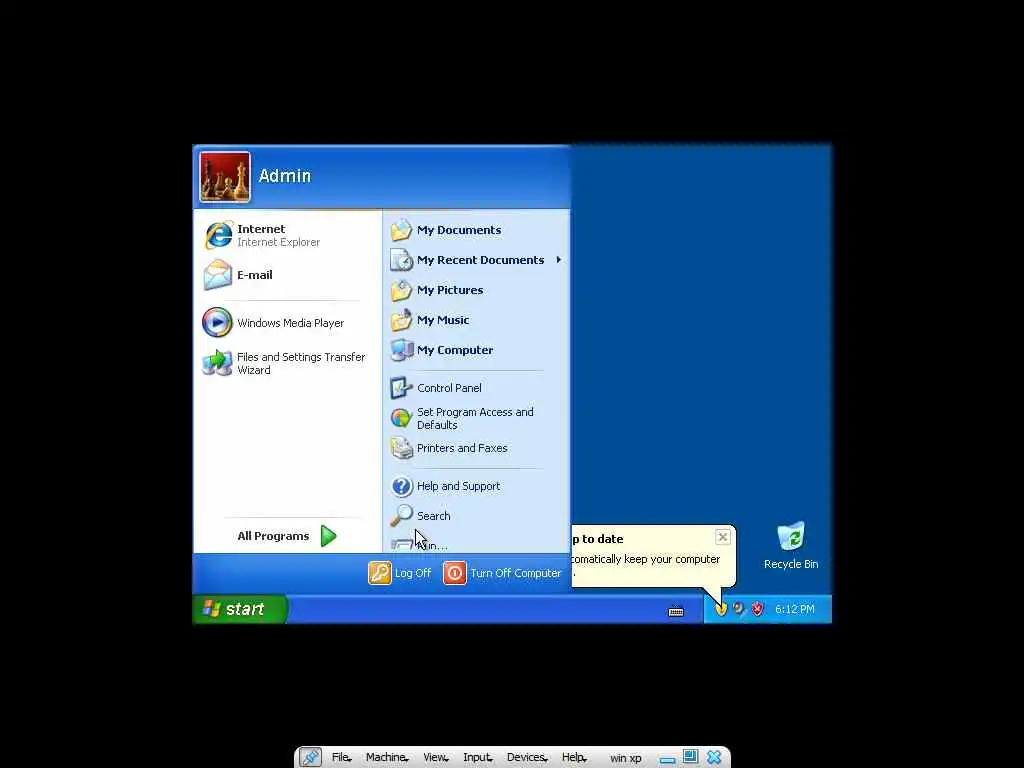This screenshot has width=1024, height=768.
Task: Open the Help menu in VirtualBox toolbar
Action: pyautogui.click(x=574, y=758)
